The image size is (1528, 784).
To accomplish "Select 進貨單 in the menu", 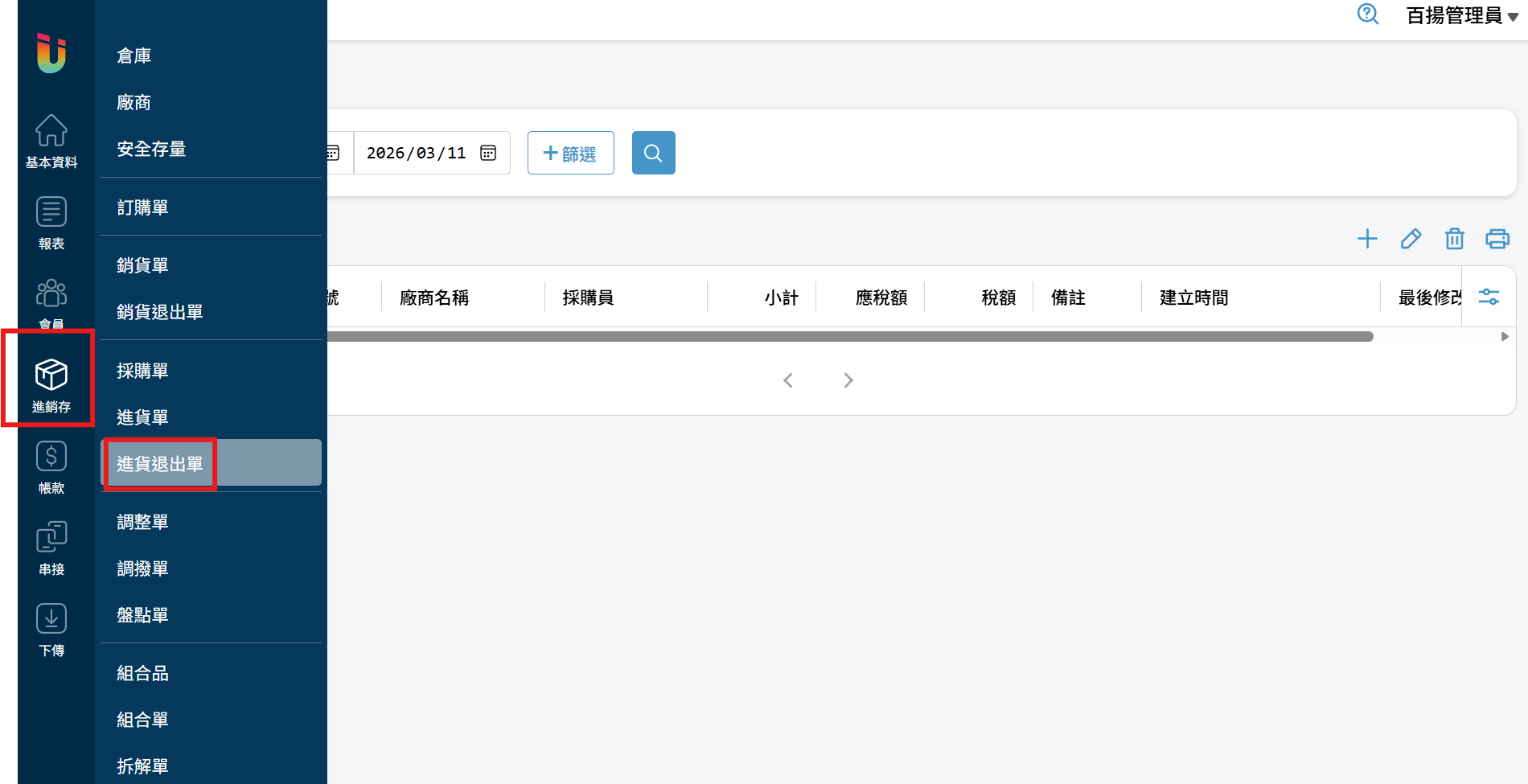I will tap(142, 417).
